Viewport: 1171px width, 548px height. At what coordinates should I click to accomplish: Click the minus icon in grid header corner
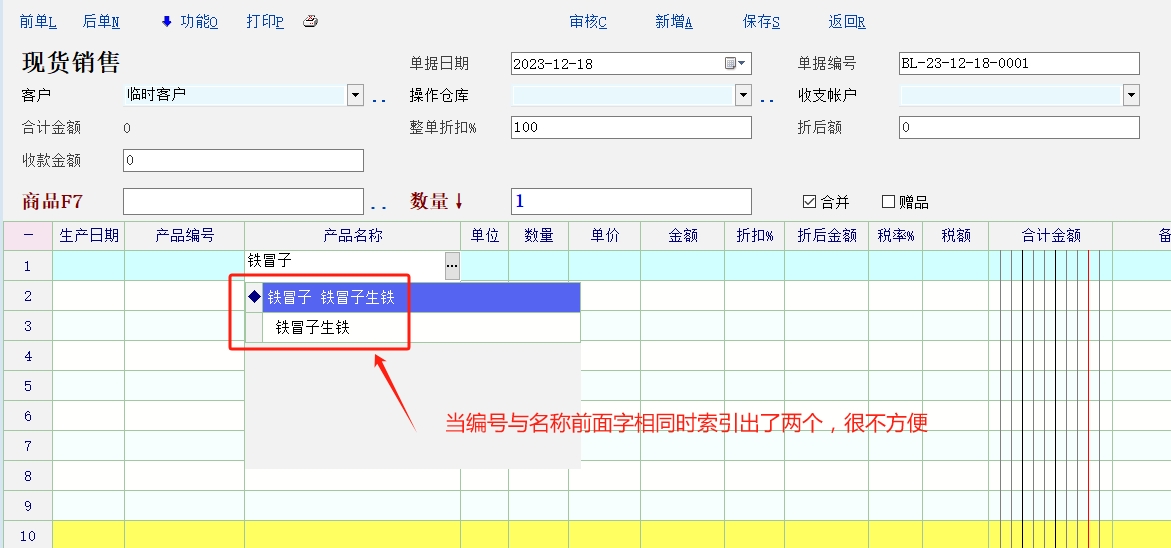(x=27, y=236)
